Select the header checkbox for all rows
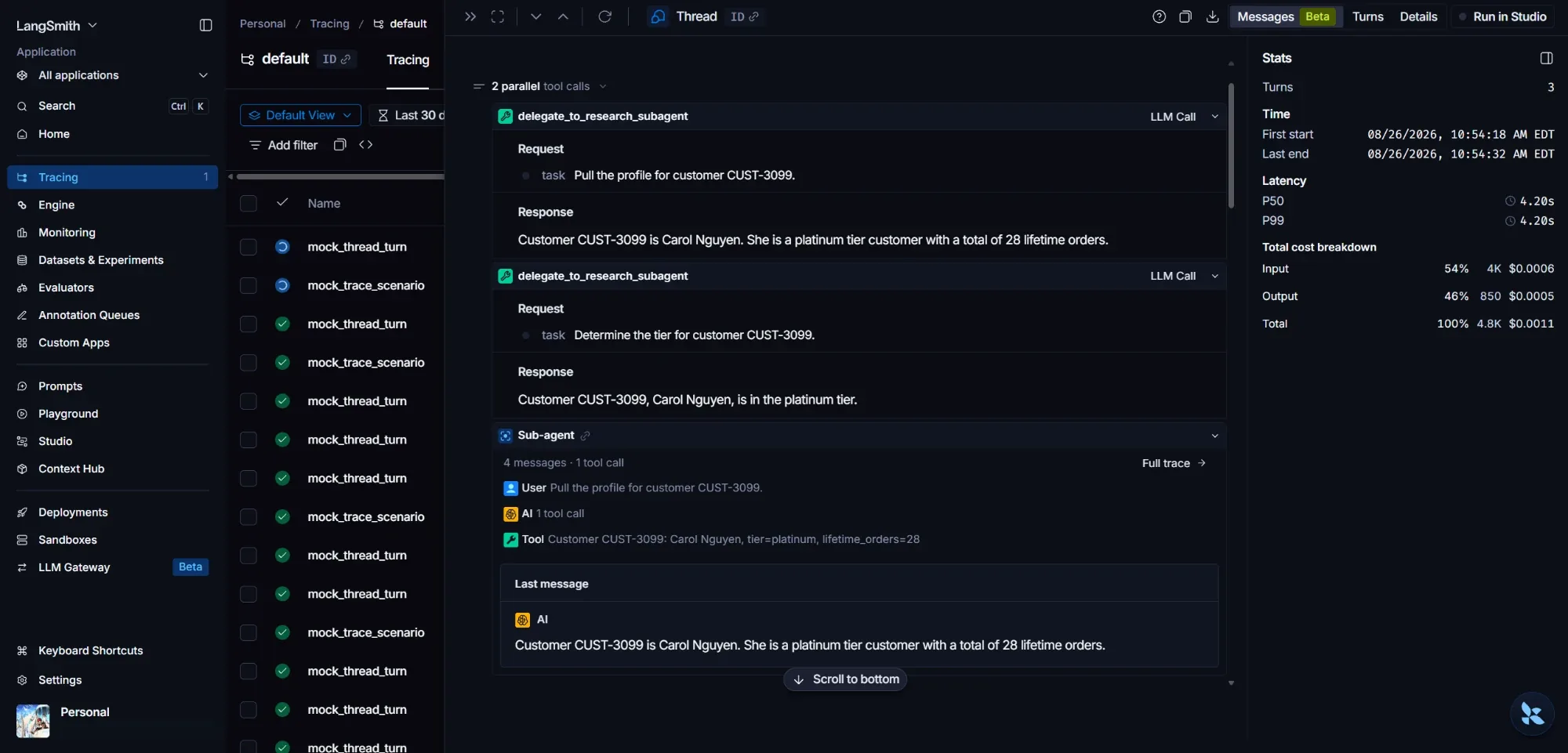This screenshot has height=753, width=1568. (x=249, y=204)
